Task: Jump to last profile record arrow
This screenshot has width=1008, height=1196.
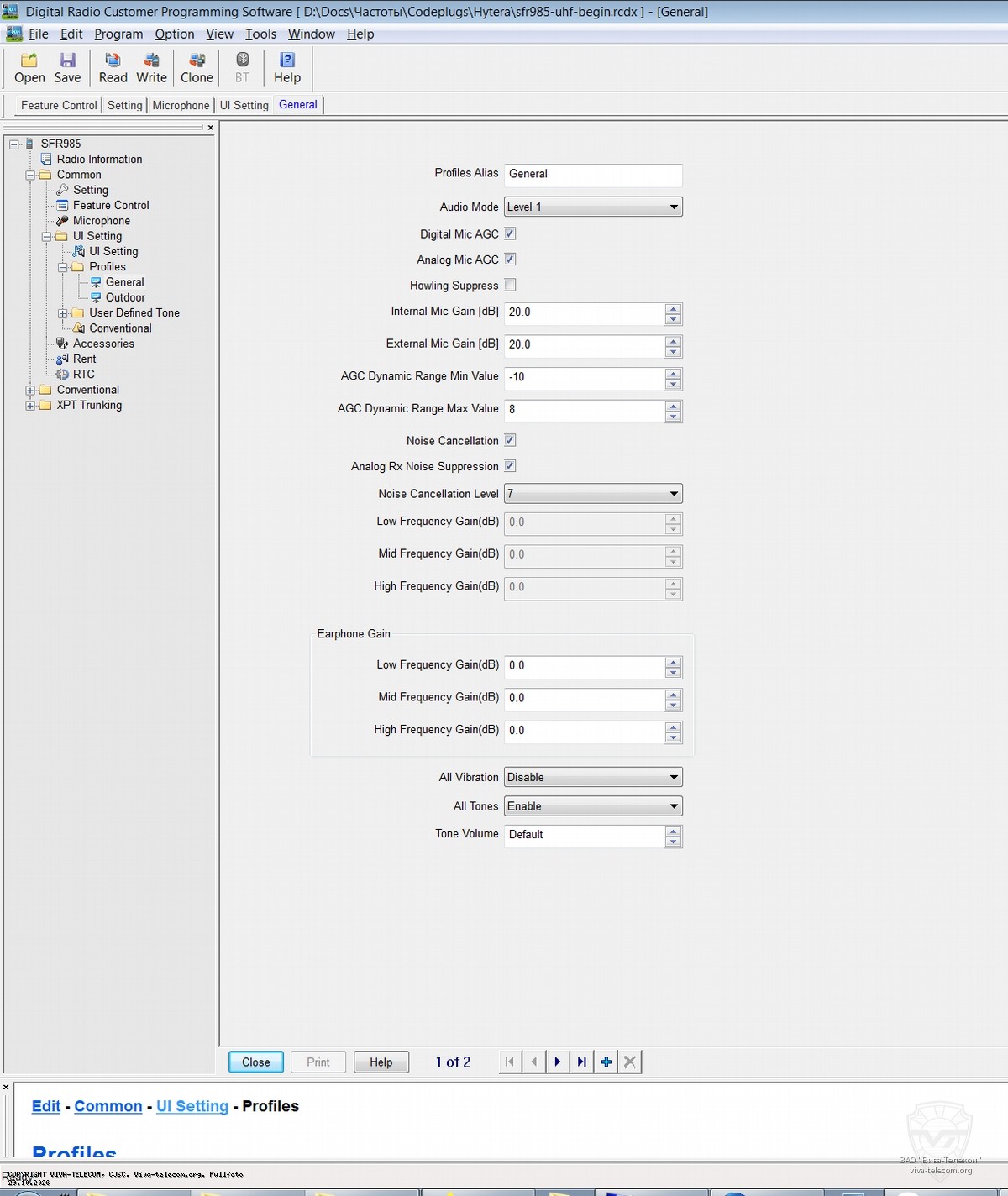Action: pos(581,1062)
